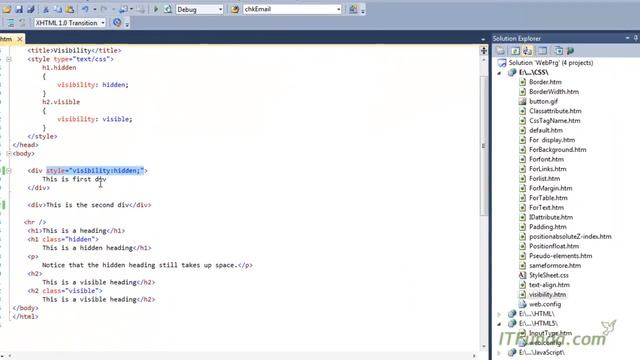
Task: Click the toolbar icon right of chkEmail box
Action: click(353, 9)
